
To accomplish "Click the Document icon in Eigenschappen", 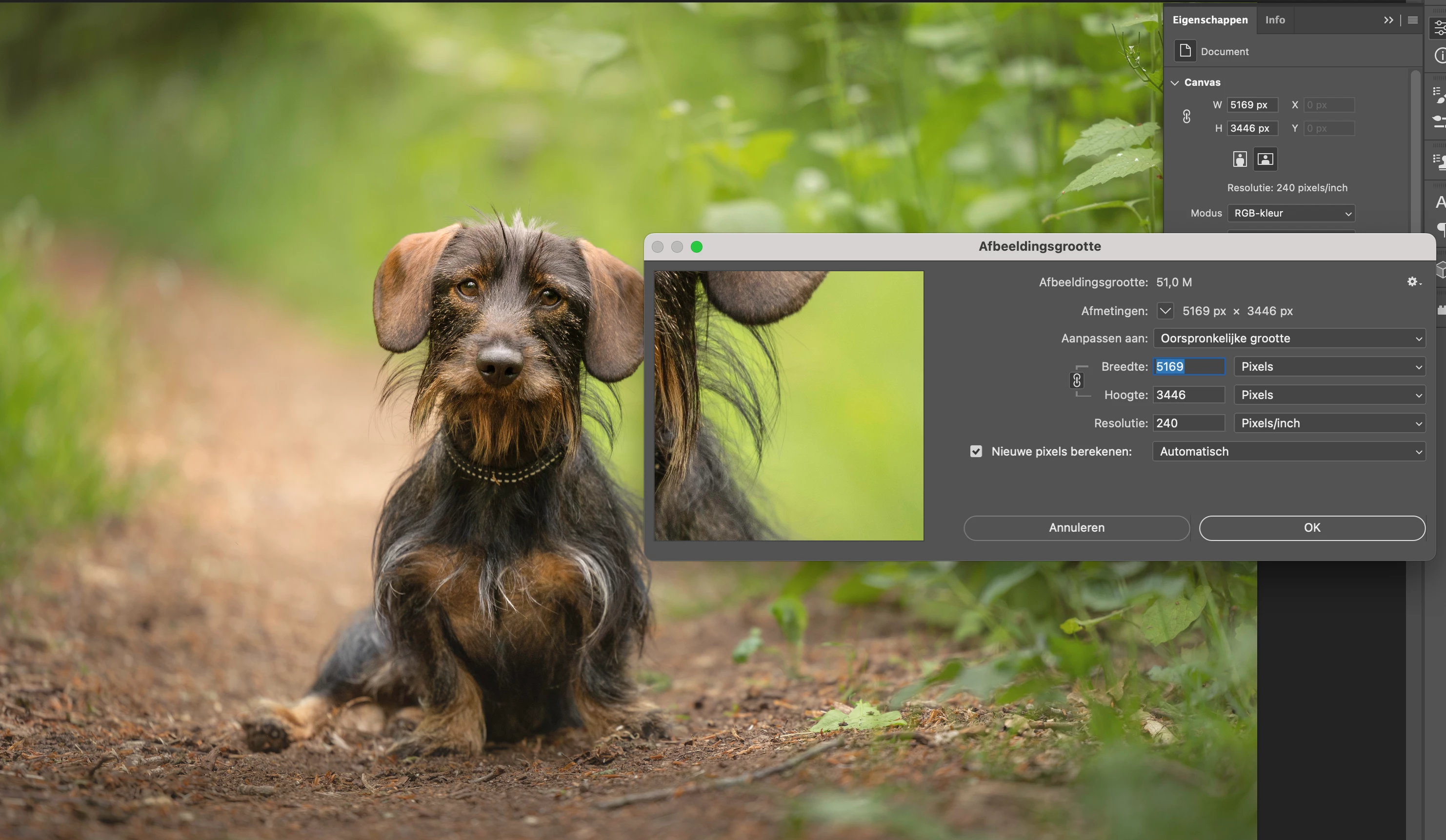I will click(x=1185, y=51).
